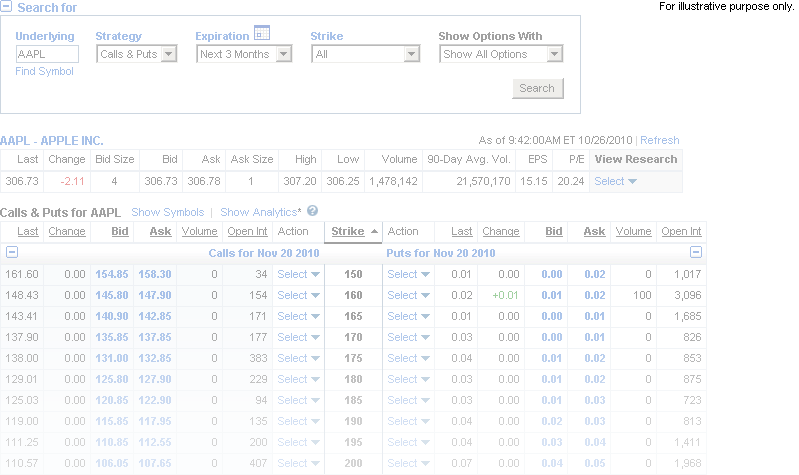Open View Research Select dropdown

point(615,182)
